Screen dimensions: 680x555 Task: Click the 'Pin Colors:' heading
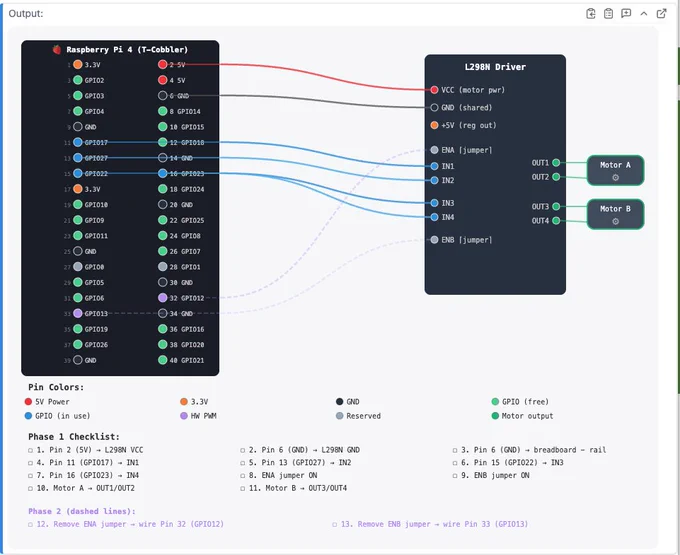coord(56,387)
